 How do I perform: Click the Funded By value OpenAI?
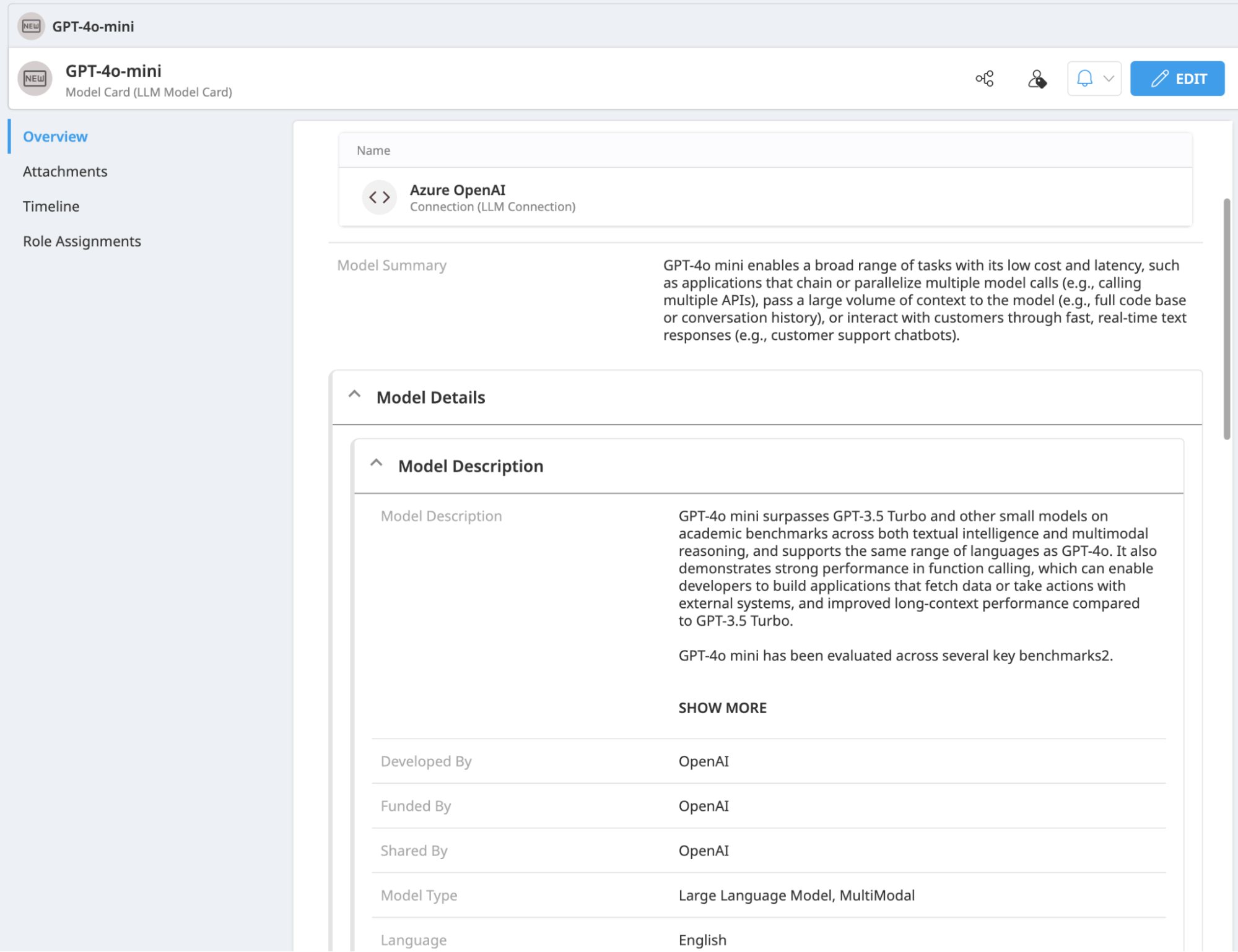pos(704,805)
